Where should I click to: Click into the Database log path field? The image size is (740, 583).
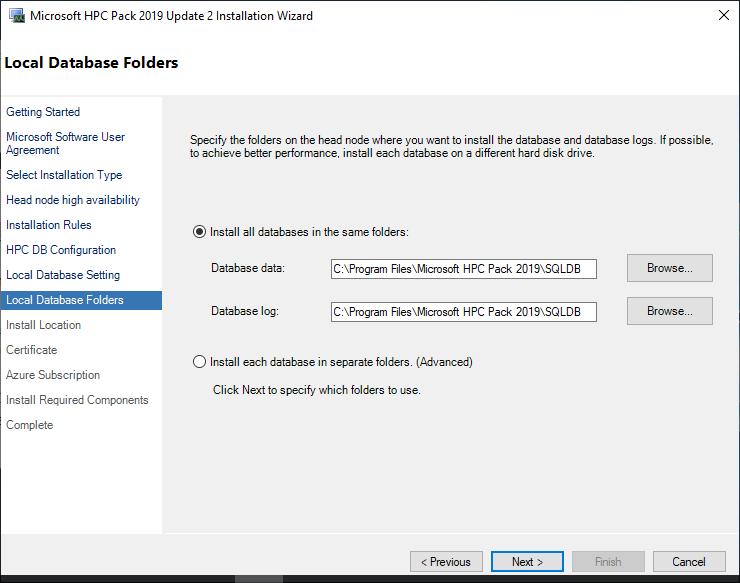(x=463, y=312)
